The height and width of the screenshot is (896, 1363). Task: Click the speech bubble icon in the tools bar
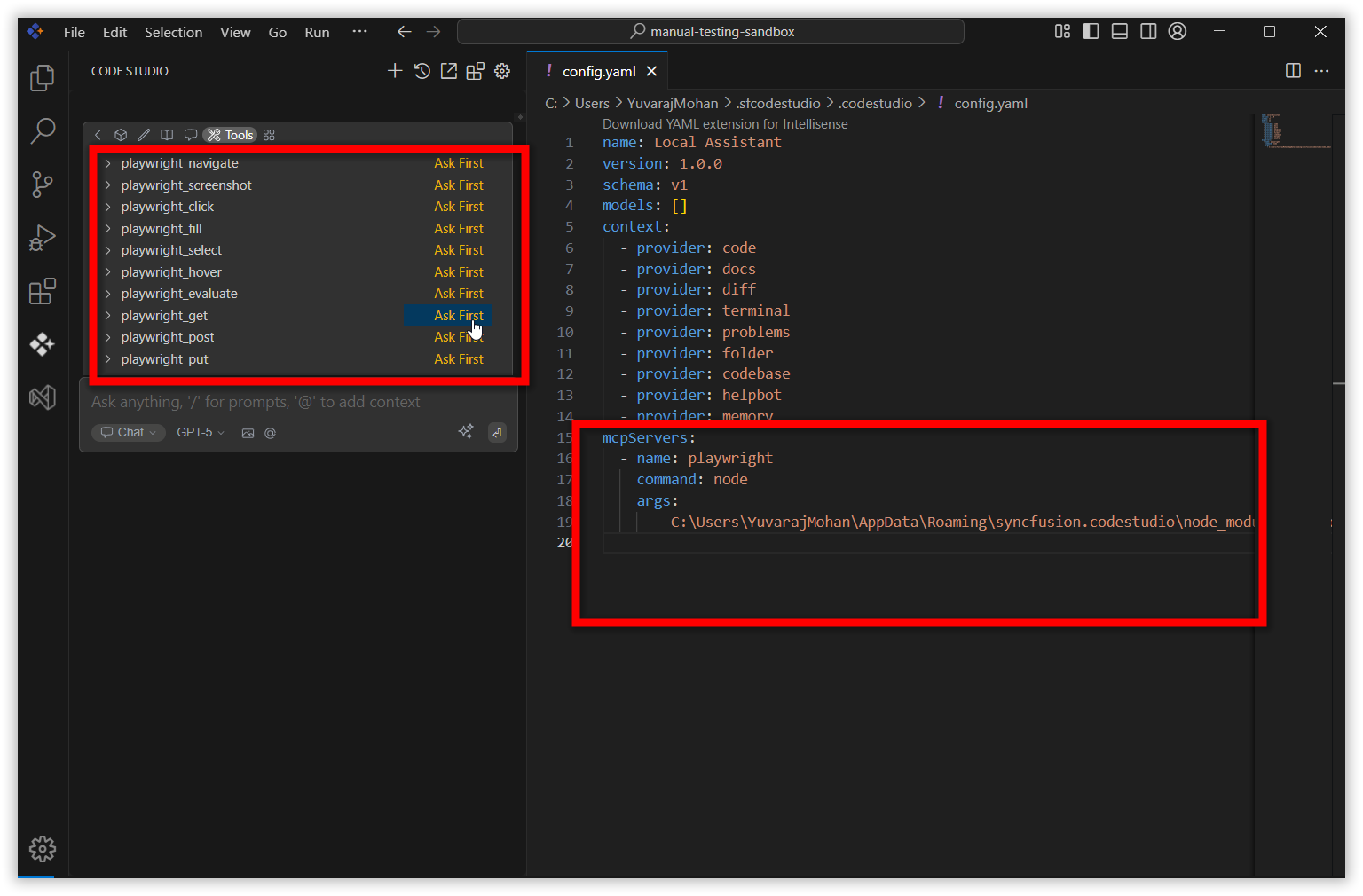coord(190,135)
